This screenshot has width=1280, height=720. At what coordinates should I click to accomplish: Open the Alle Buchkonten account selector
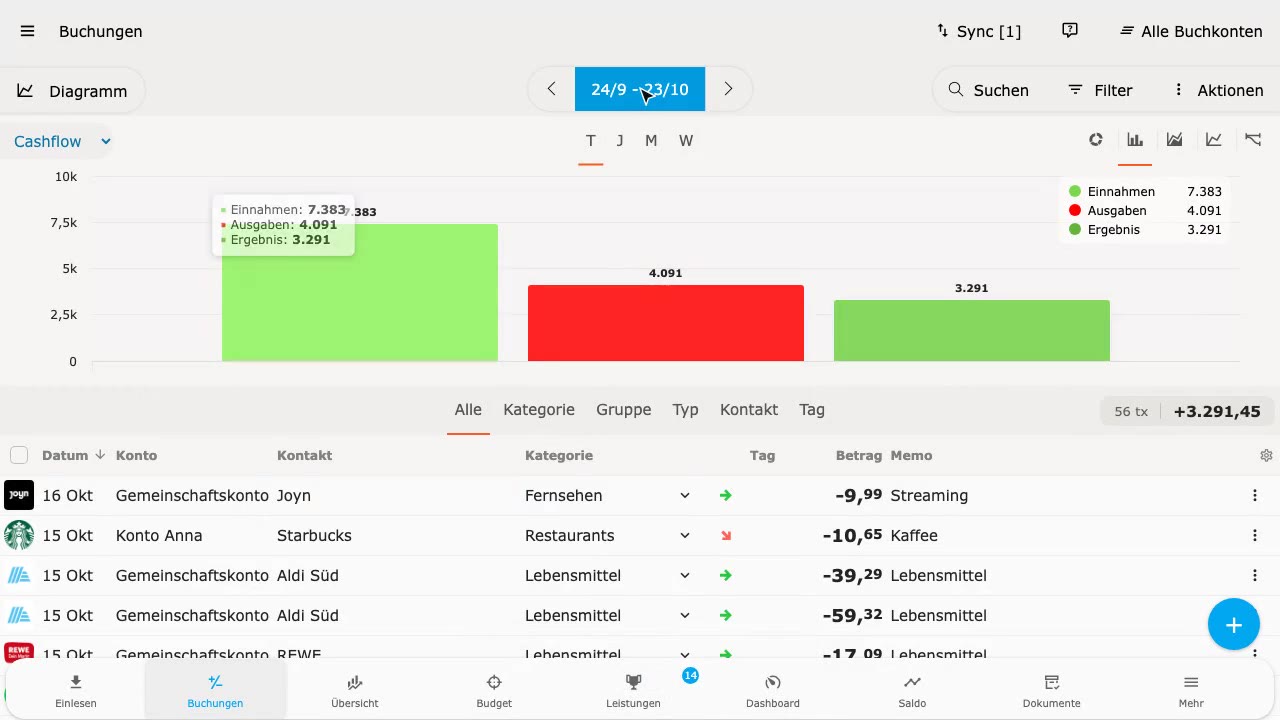(1191, 31)
